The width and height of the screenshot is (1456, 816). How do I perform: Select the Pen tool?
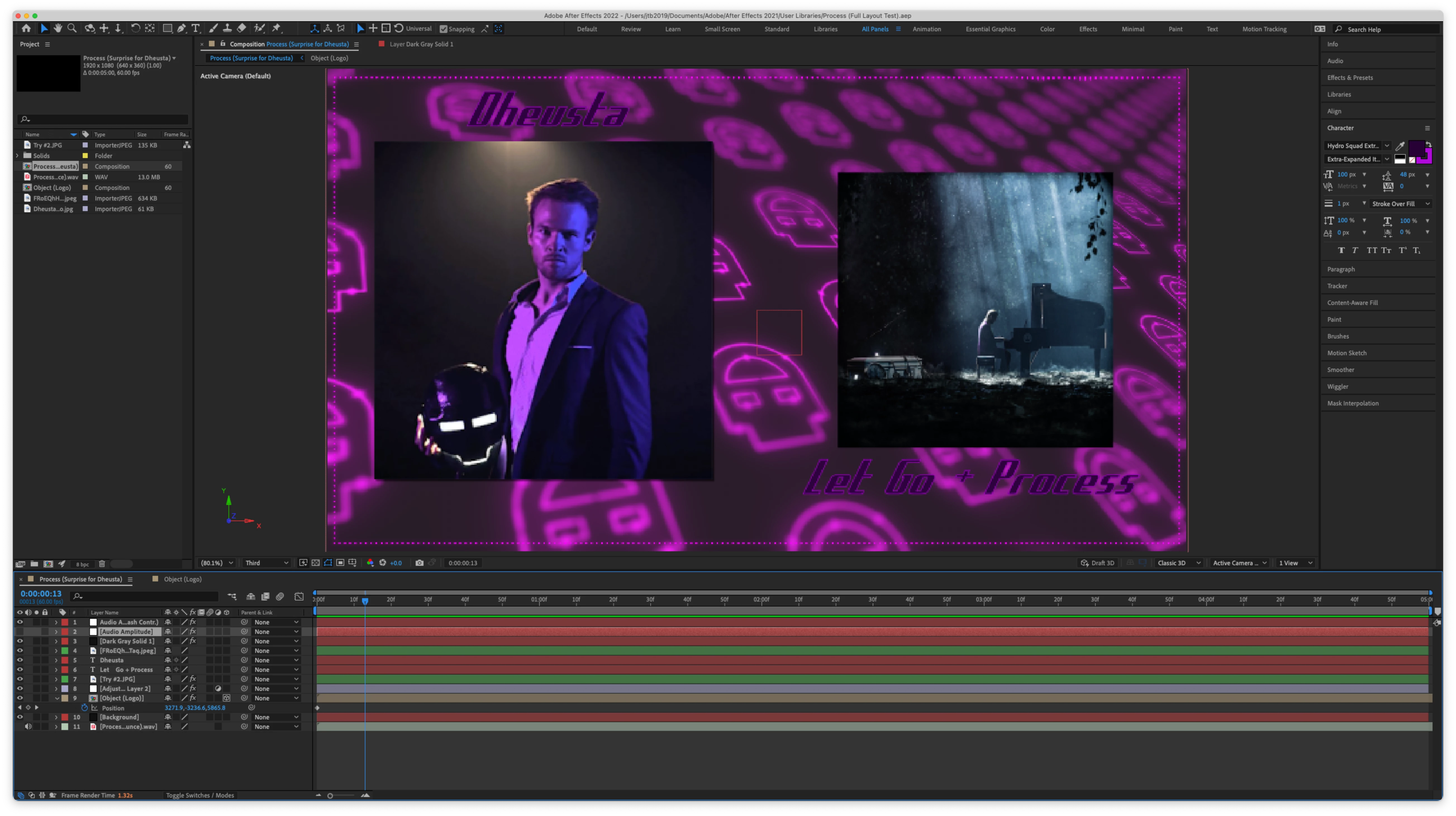pyautogui.click(x=181, y=28)
